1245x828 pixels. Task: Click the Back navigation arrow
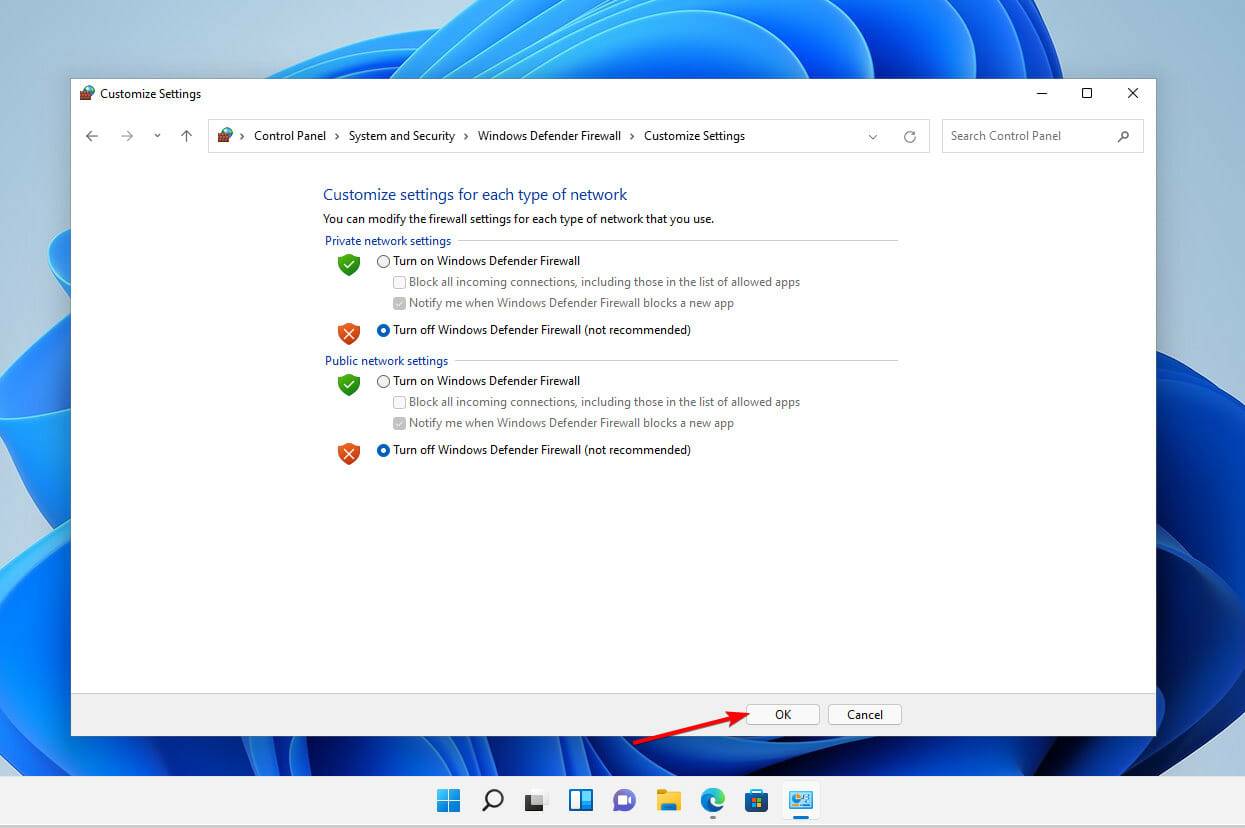tap(92, 136)
